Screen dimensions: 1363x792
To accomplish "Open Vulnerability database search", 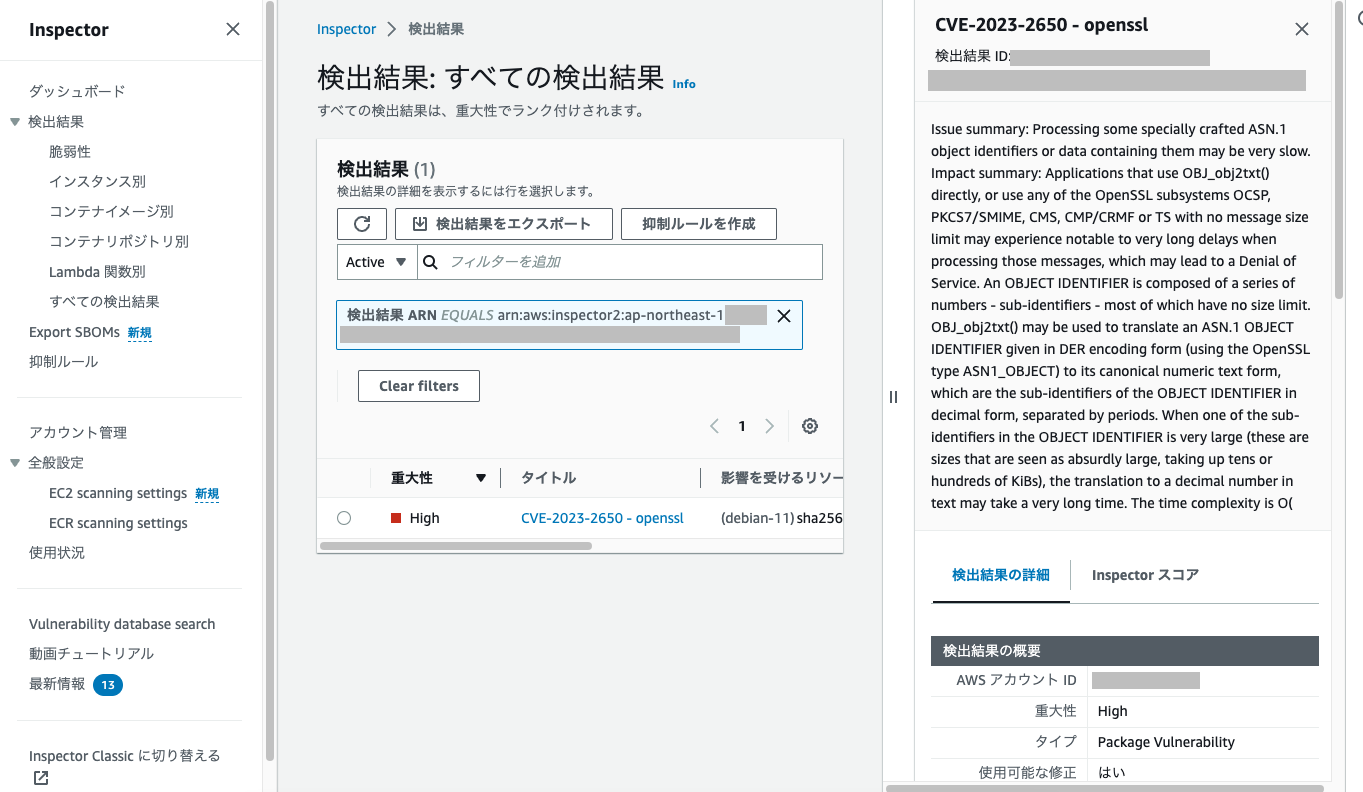I will [122, 624].
